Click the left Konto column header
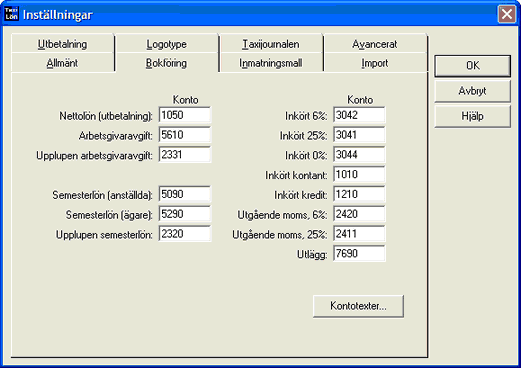 pyautogui.click(x=185, y=100)
